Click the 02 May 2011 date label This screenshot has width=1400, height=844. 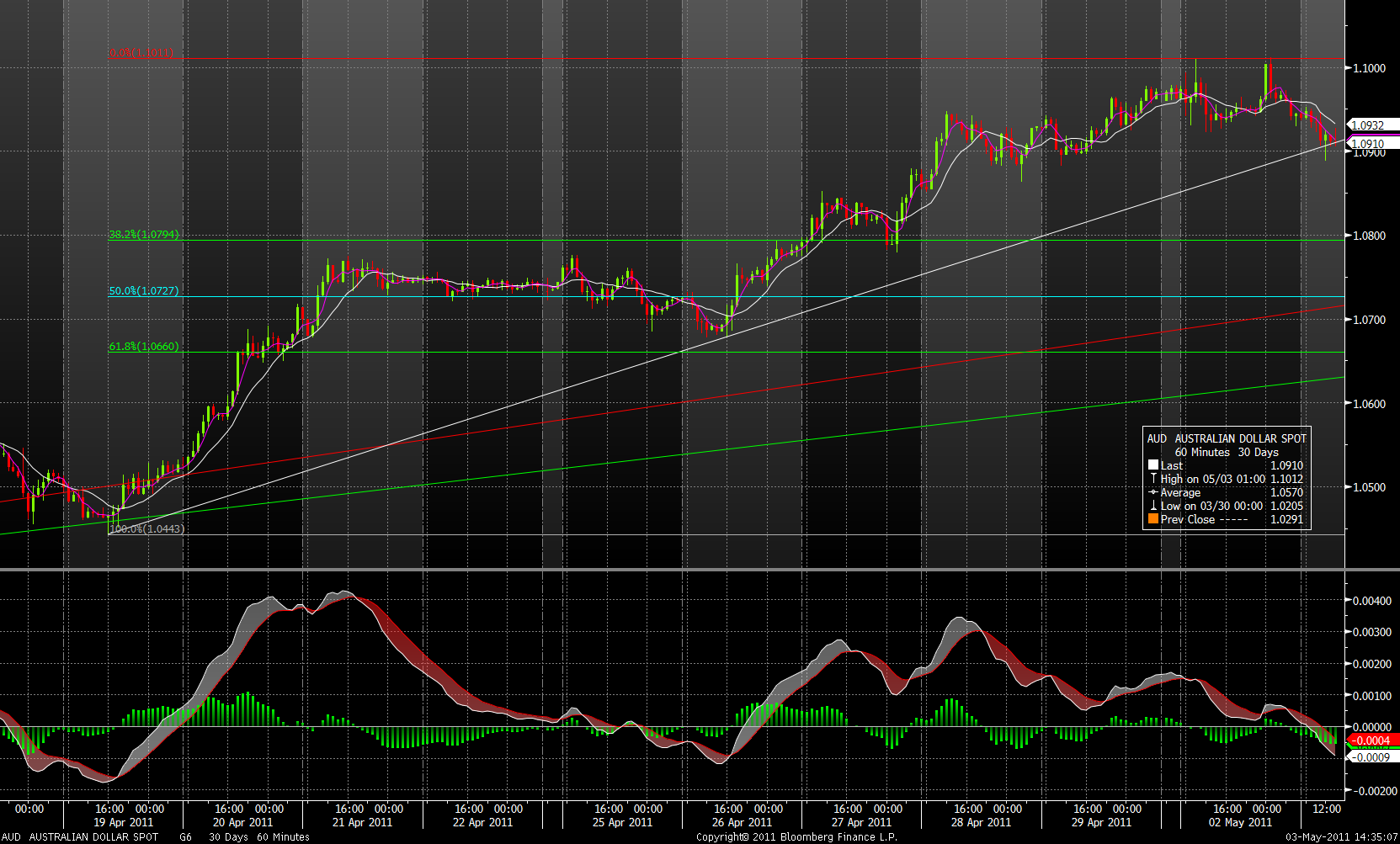click(x=1240, y=822)
